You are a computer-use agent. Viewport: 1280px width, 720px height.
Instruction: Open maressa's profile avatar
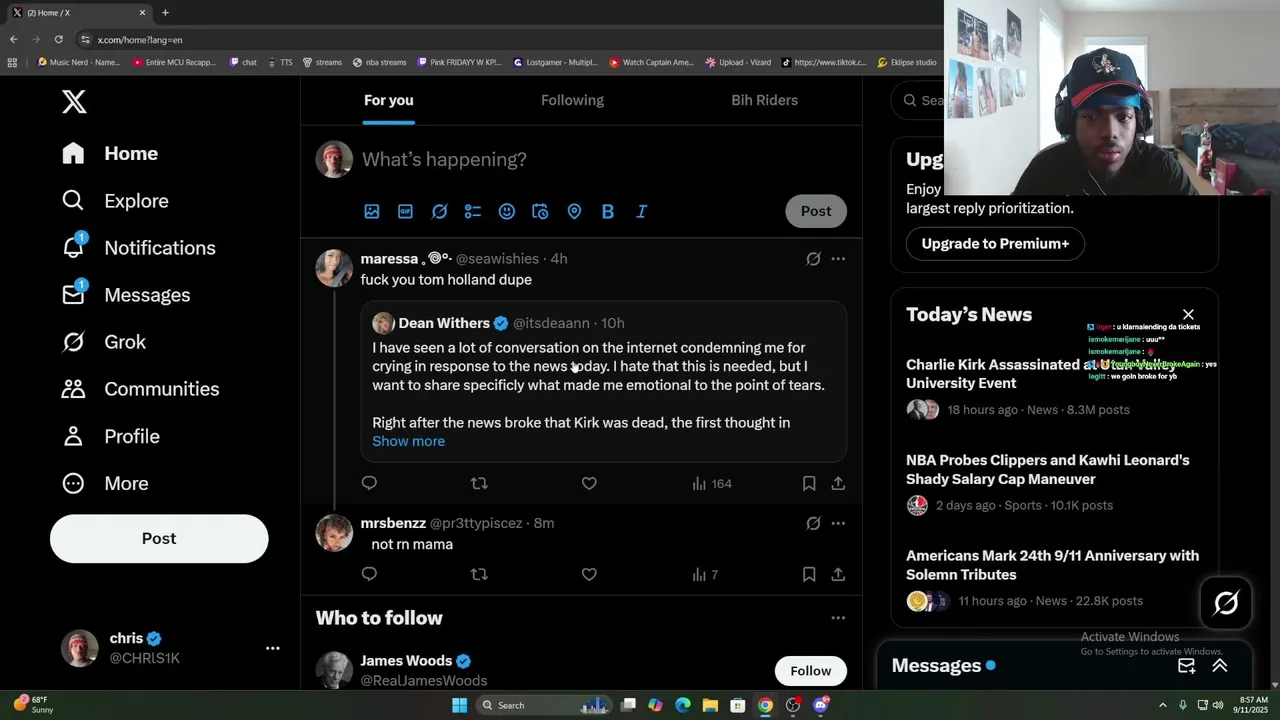click(x=334, y=268)
